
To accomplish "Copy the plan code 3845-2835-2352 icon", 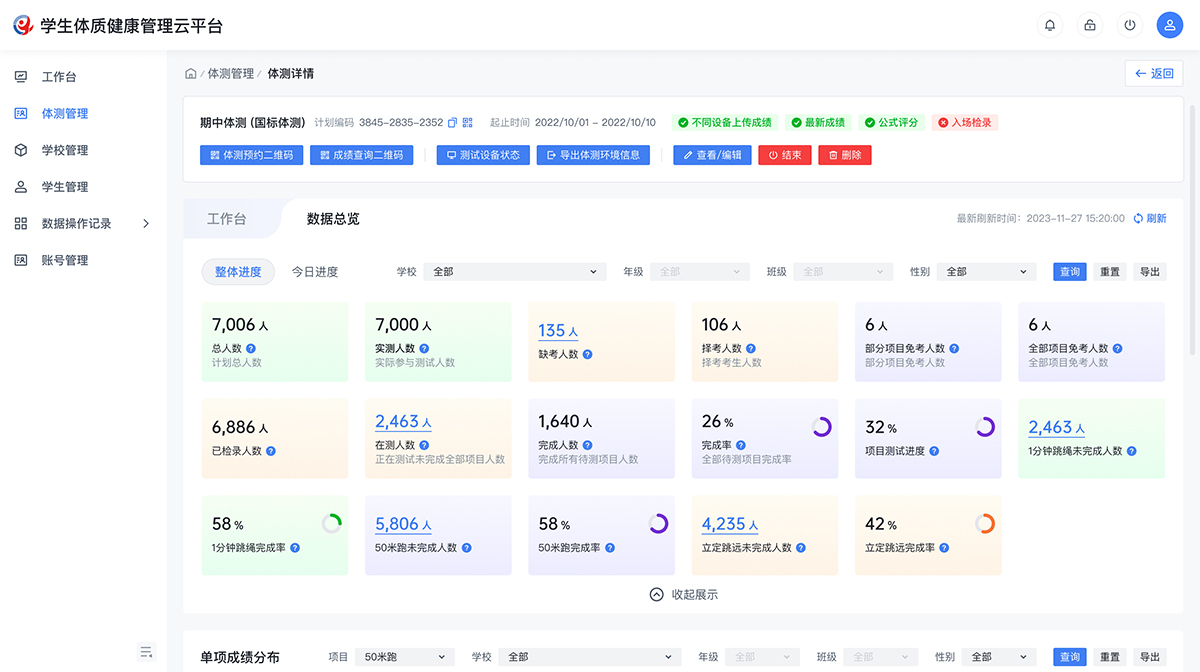I will click(x=452, y=123).
